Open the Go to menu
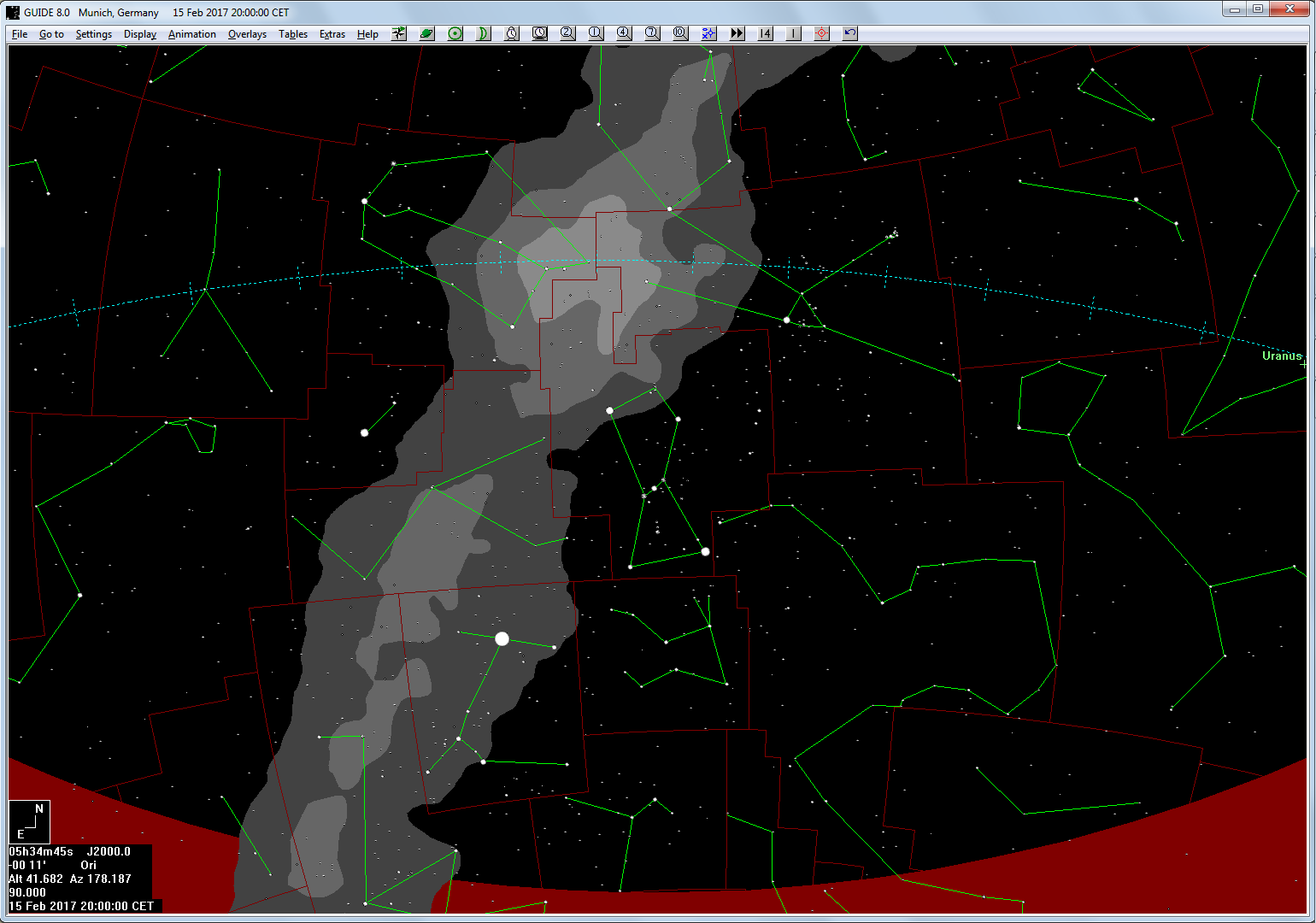 [51, 34]
